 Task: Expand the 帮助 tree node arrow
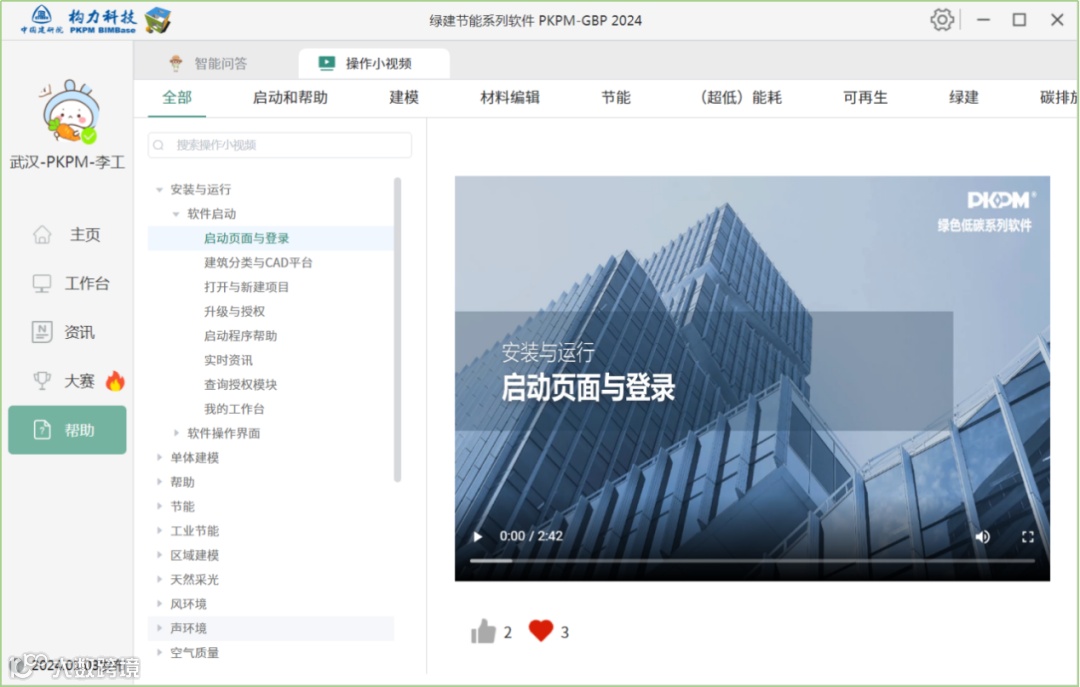(x=160, y=482)
